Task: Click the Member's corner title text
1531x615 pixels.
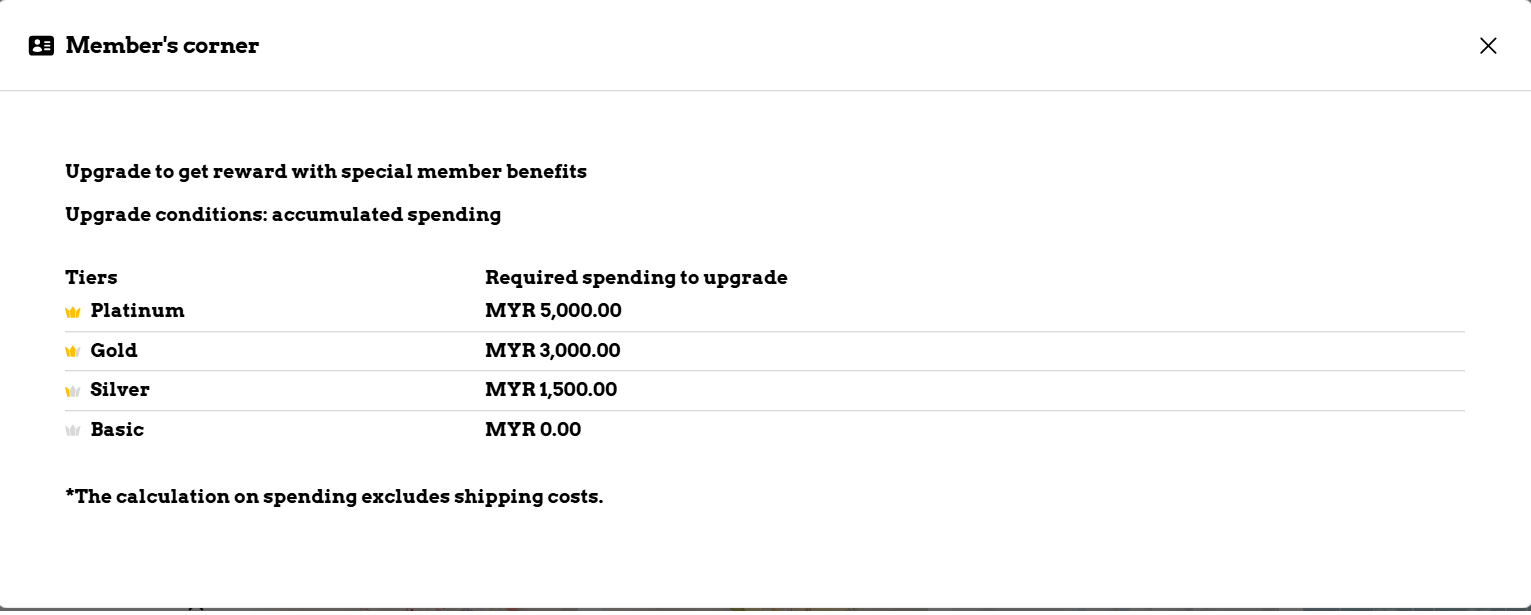Action: [162, 46]
